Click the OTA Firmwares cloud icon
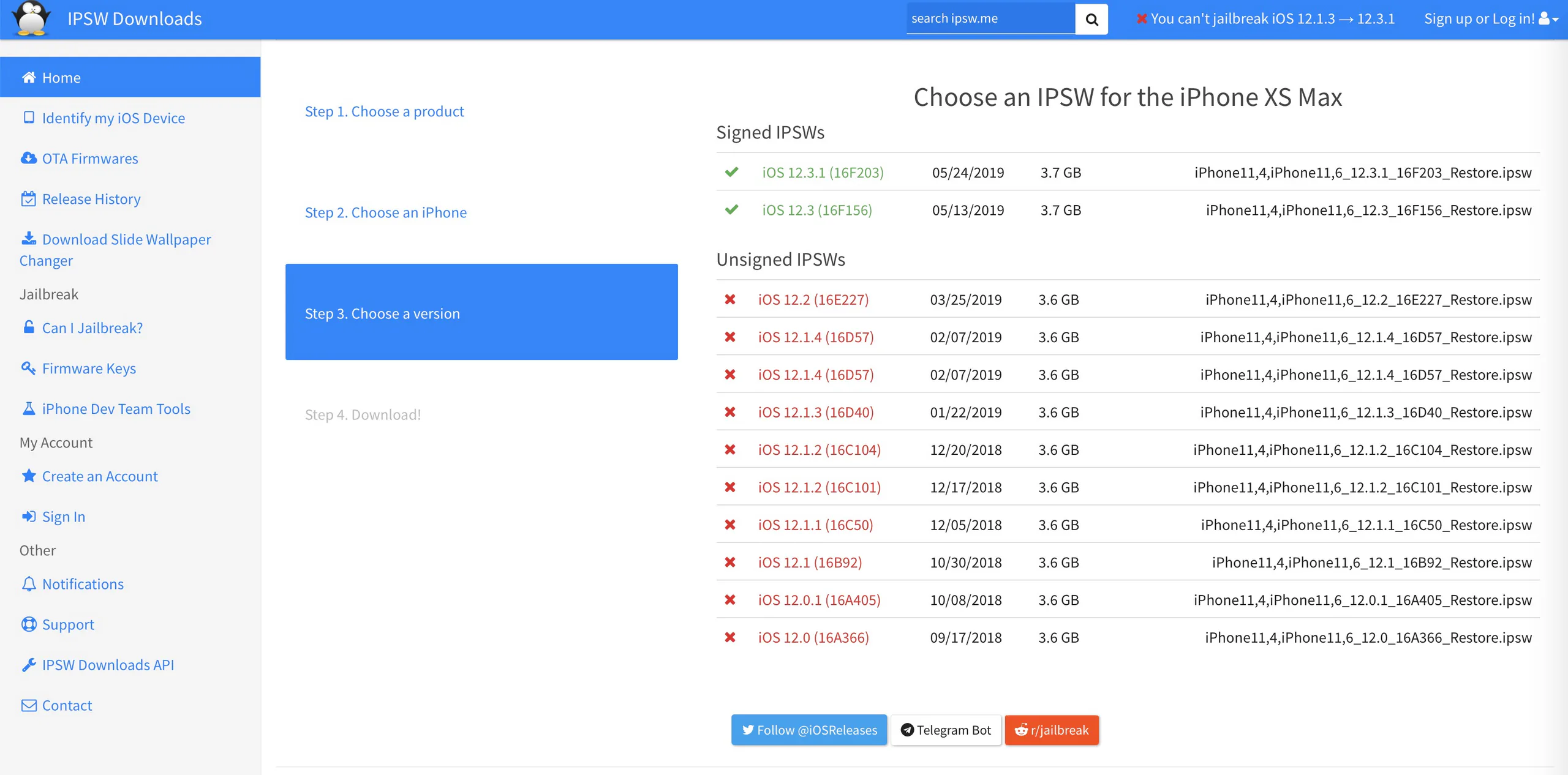 click(x=29, y=158)
